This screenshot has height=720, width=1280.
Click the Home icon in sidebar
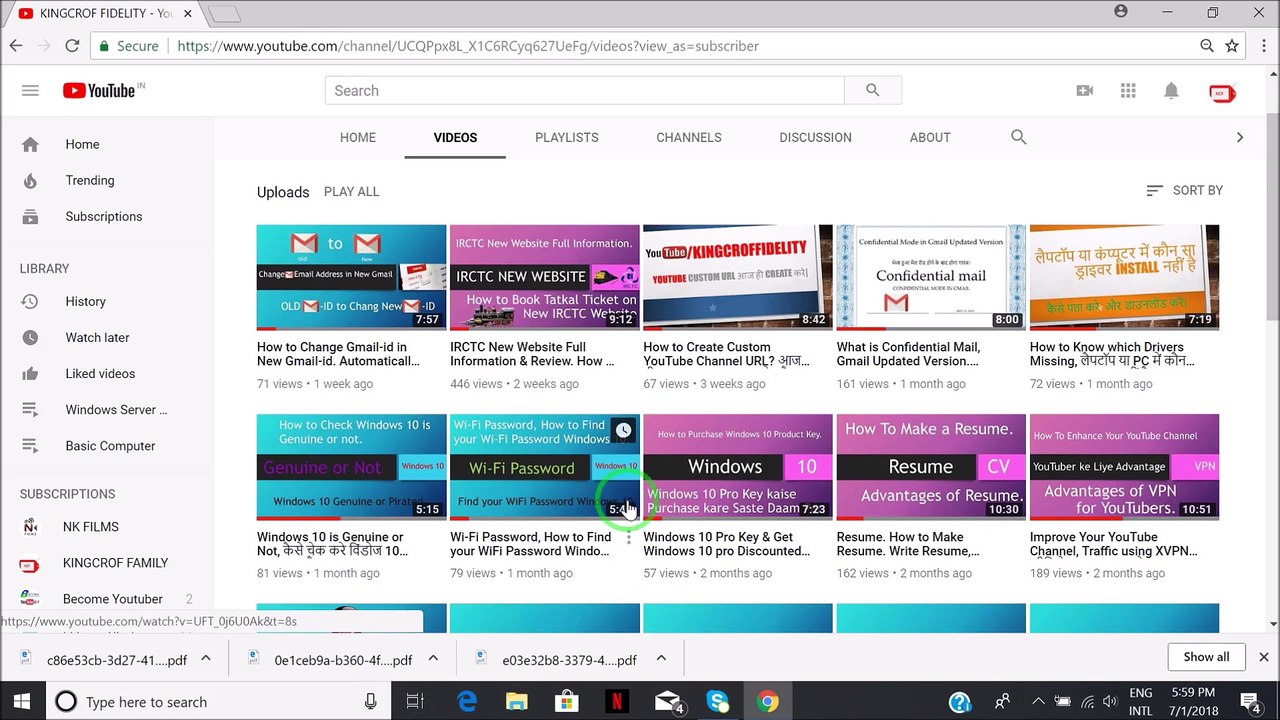point(30,144)
